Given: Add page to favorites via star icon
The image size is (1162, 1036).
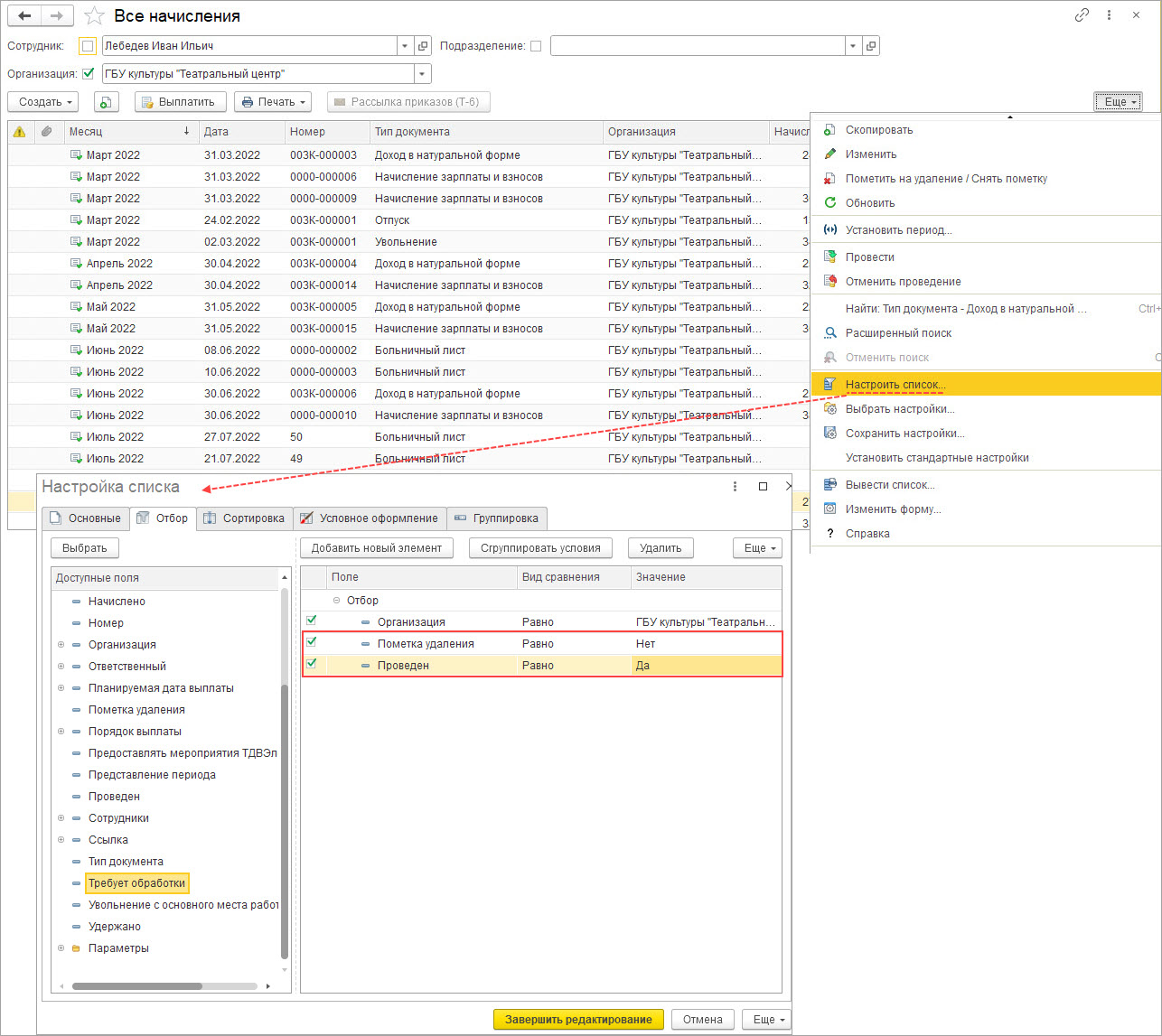Looking at the screenshot, I should tap(94, 16).
